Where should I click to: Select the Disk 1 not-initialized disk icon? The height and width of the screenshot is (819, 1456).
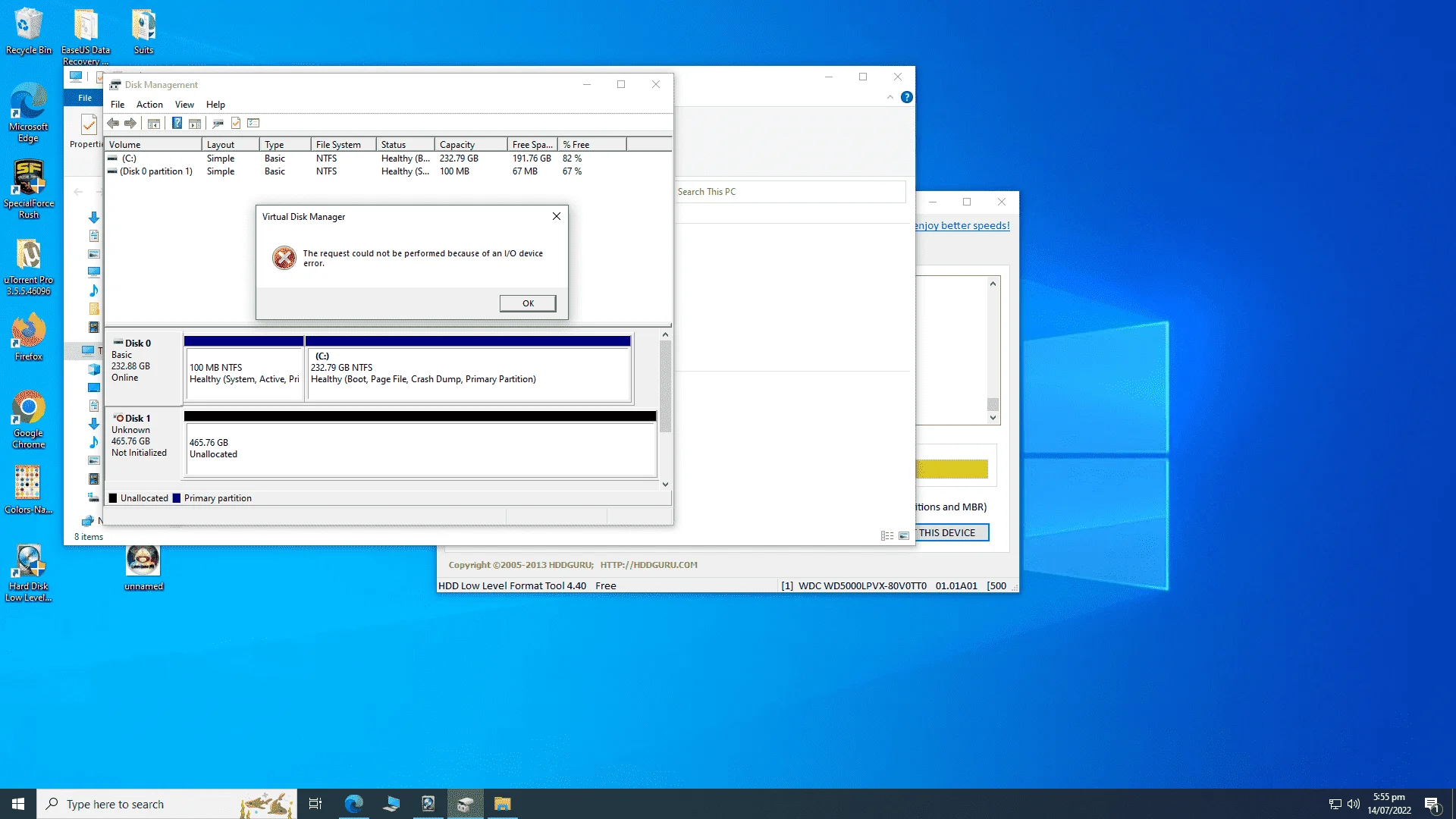[x=118, y=418]
